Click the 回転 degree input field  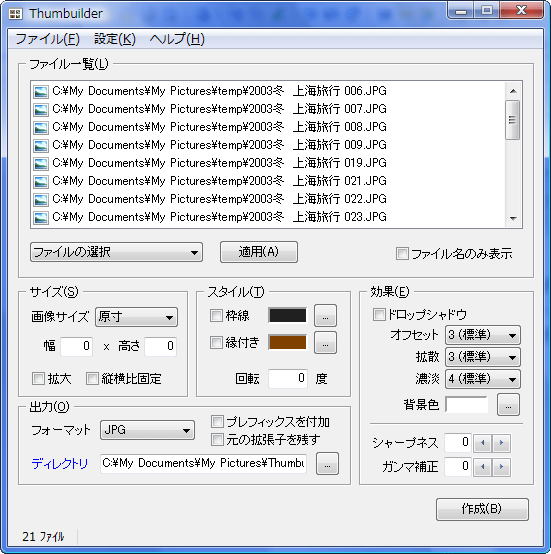tap(288, 378)
